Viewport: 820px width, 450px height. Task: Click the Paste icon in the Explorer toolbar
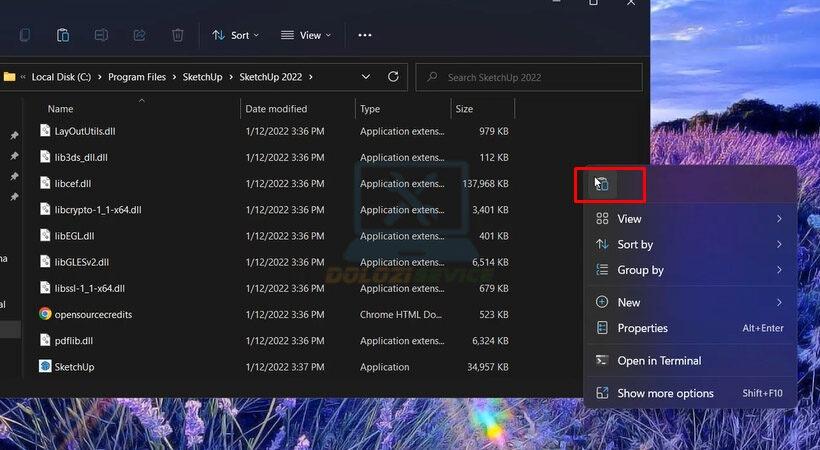pos(63,35)
